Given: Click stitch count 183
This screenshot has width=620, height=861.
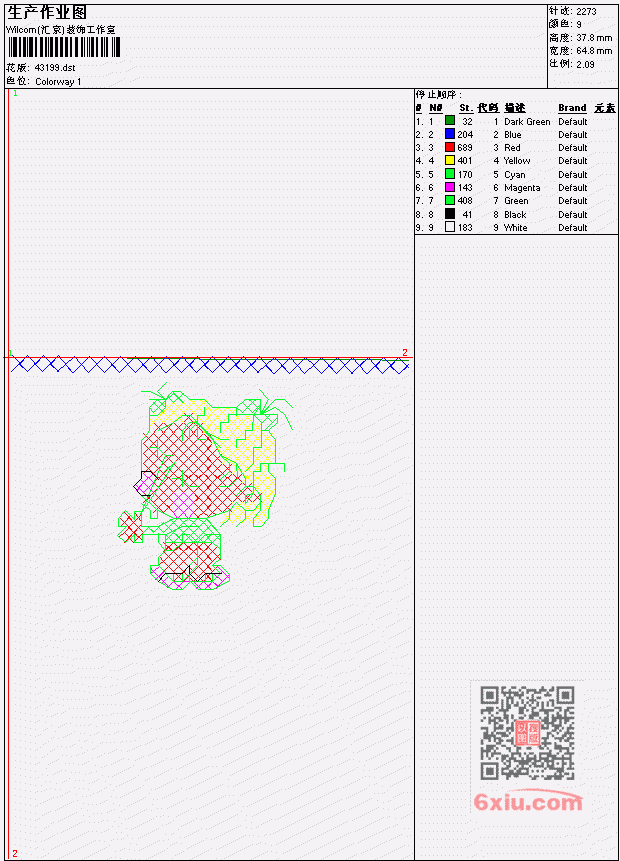Looking at the screenshot, I should pos(465,228).
